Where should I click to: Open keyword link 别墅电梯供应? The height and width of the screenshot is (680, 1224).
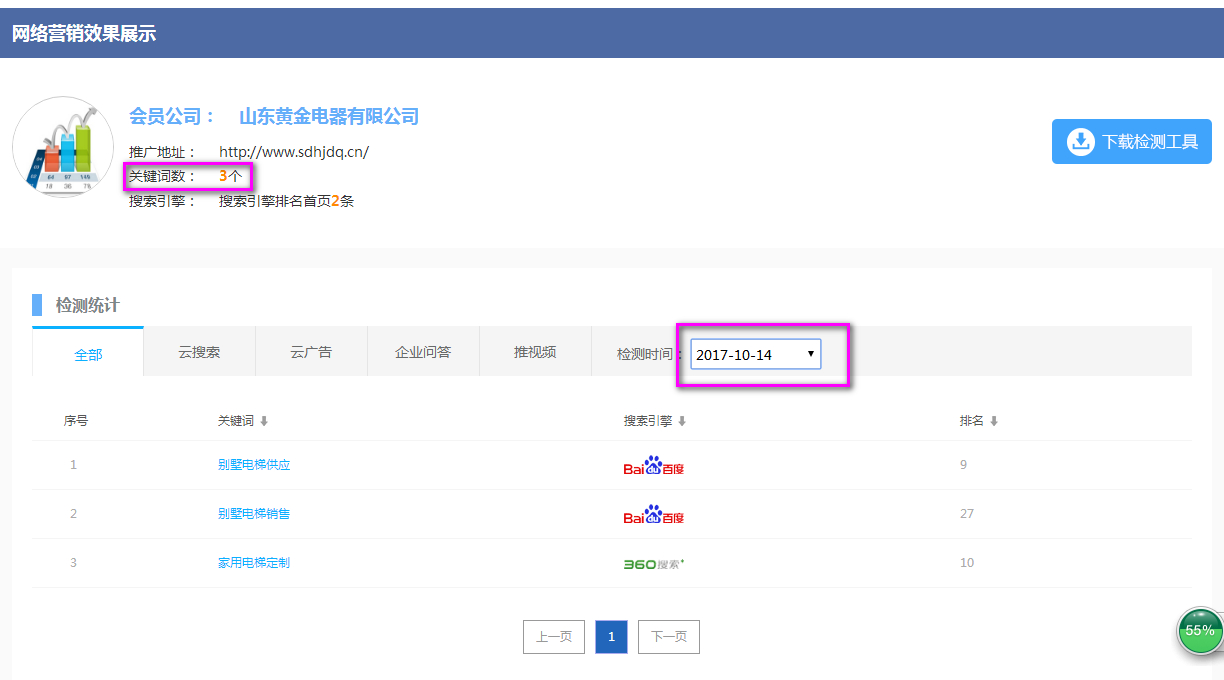[x=254, y=465]
